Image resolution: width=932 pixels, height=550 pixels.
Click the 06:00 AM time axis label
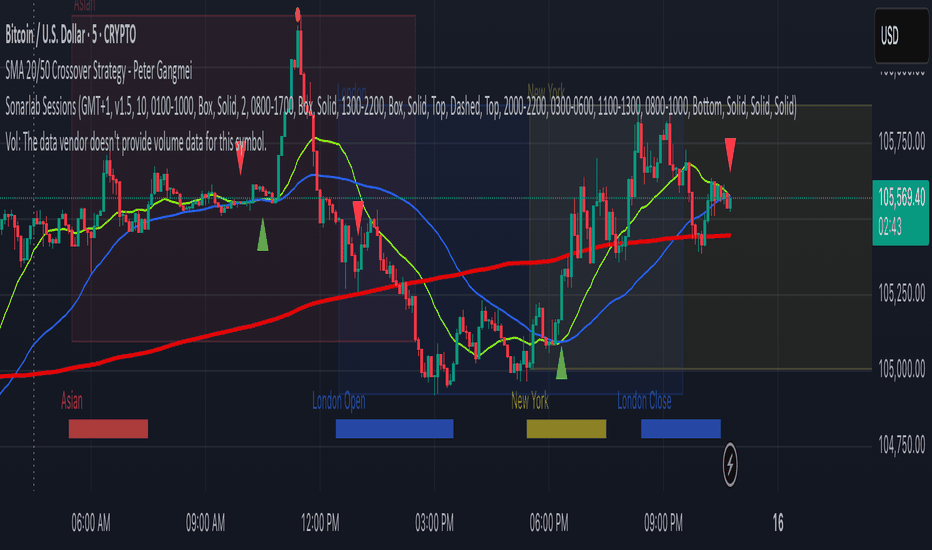point(91,524)
